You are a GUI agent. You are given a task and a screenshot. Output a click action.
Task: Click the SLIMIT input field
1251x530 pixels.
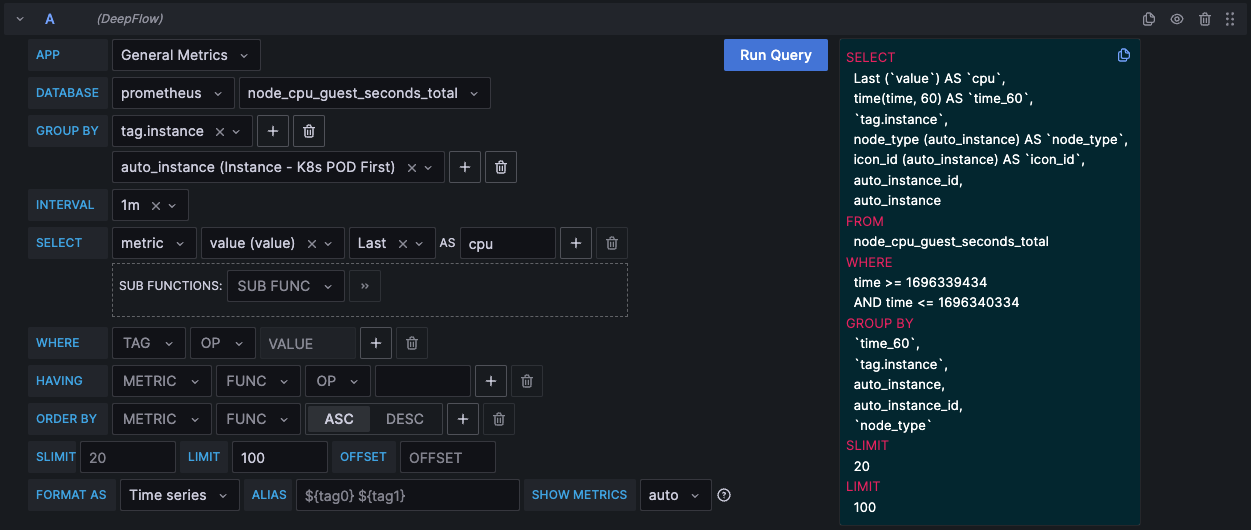(x=128, y=457)
